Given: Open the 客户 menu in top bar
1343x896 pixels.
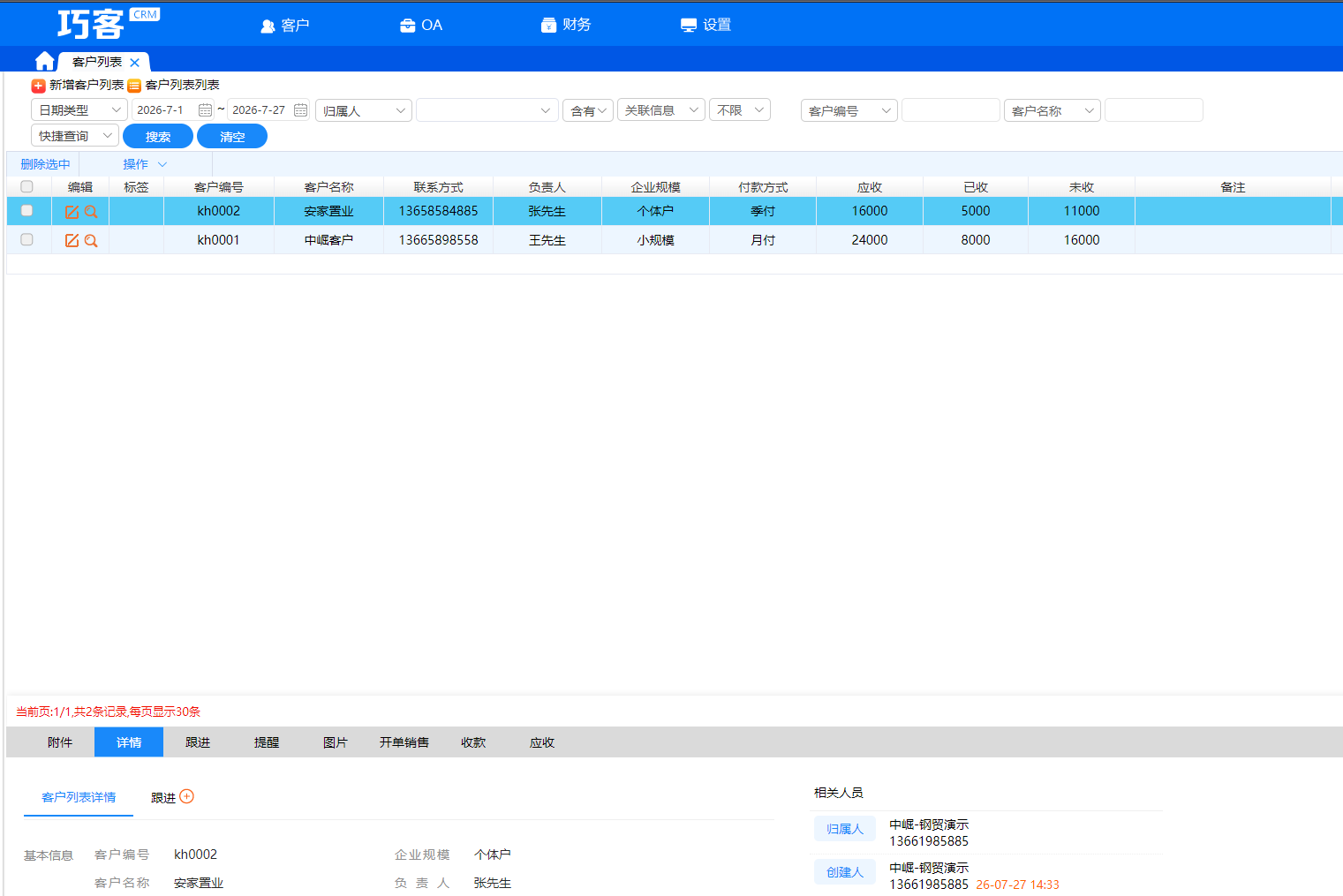Looking at the screenshot, I should [x=285, y=26].
